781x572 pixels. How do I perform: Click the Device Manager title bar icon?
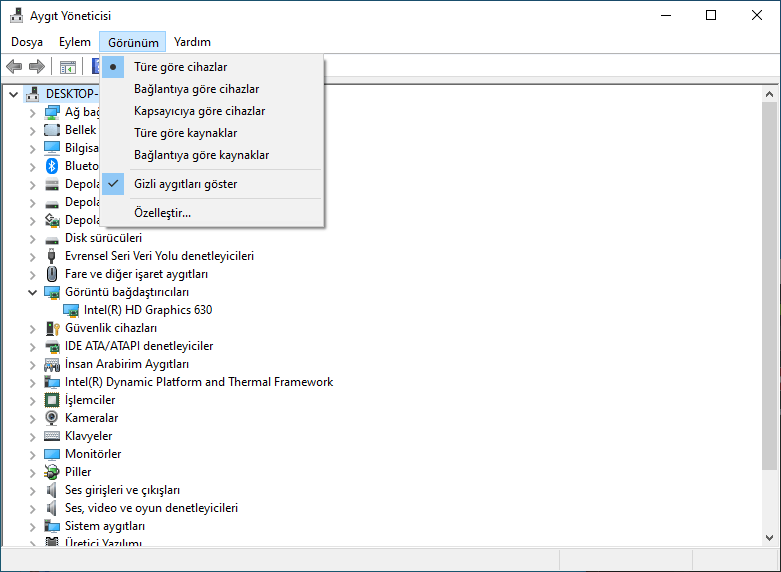tap(16, 15)
